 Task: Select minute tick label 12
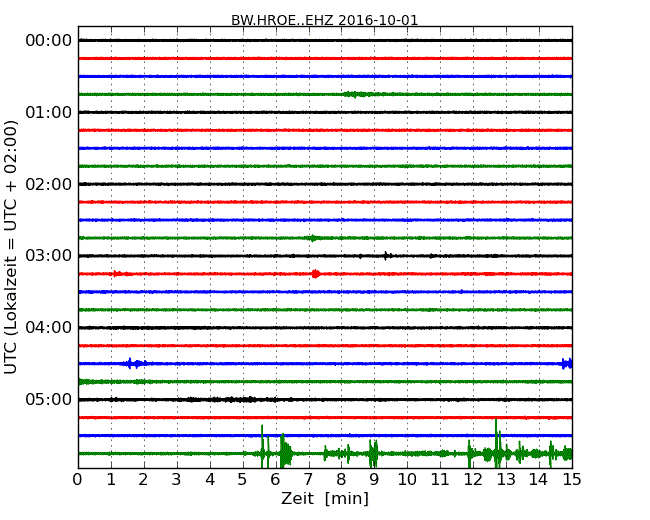pos(473,480)
